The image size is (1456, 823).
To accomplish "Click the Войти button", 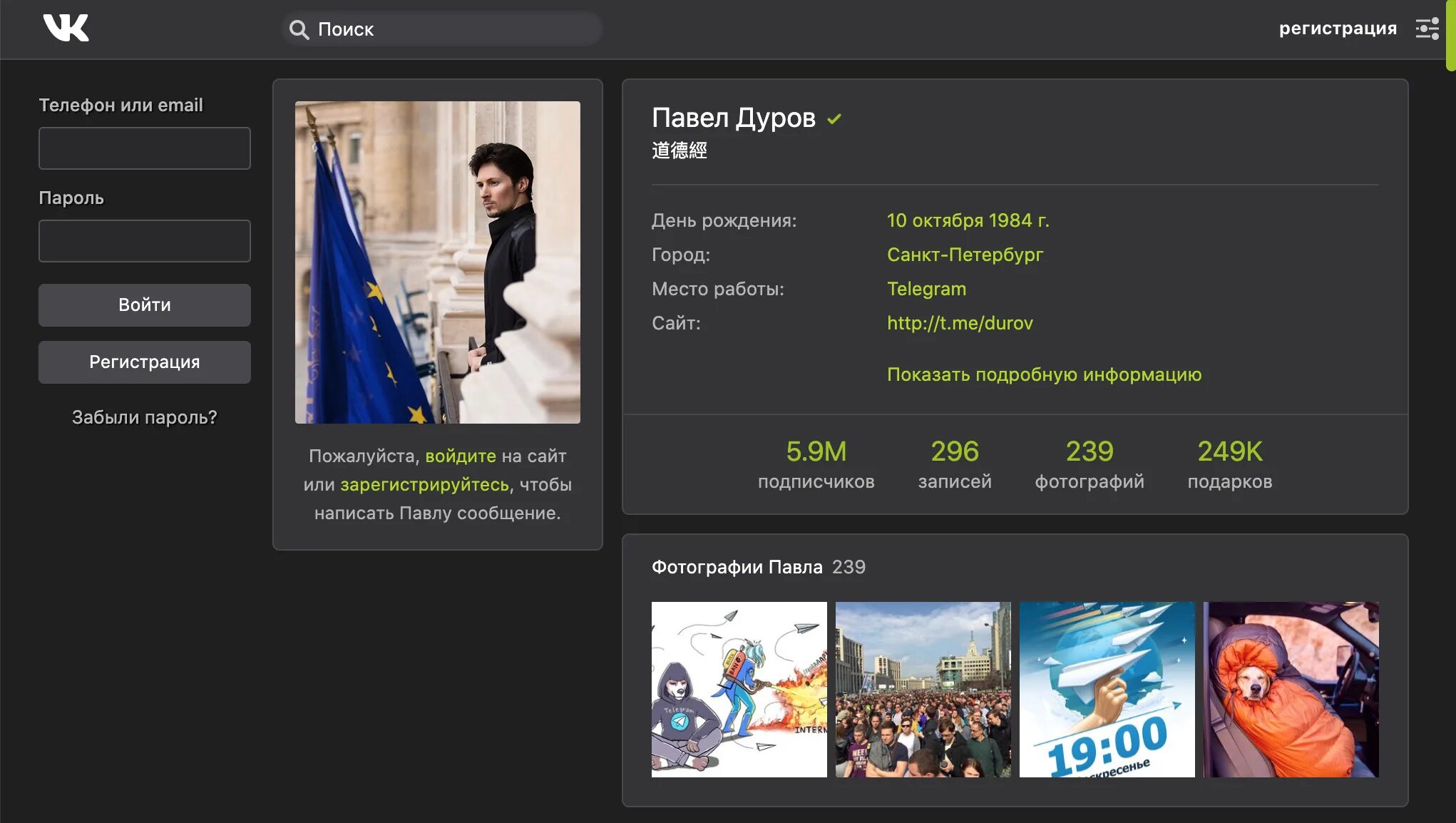I will (x=145, y=305).
